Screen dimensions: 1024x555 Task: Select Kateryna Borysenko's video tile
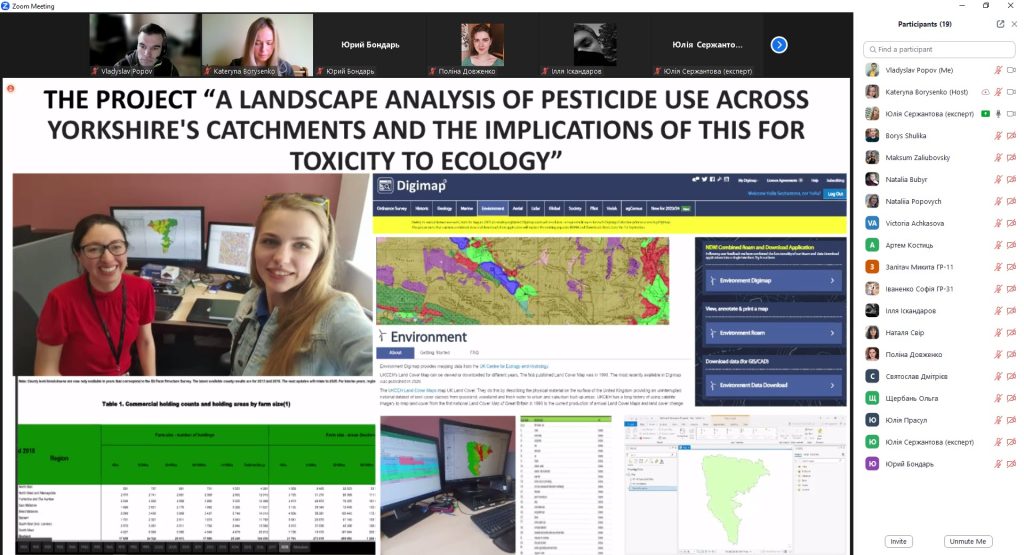coord(257,44)
